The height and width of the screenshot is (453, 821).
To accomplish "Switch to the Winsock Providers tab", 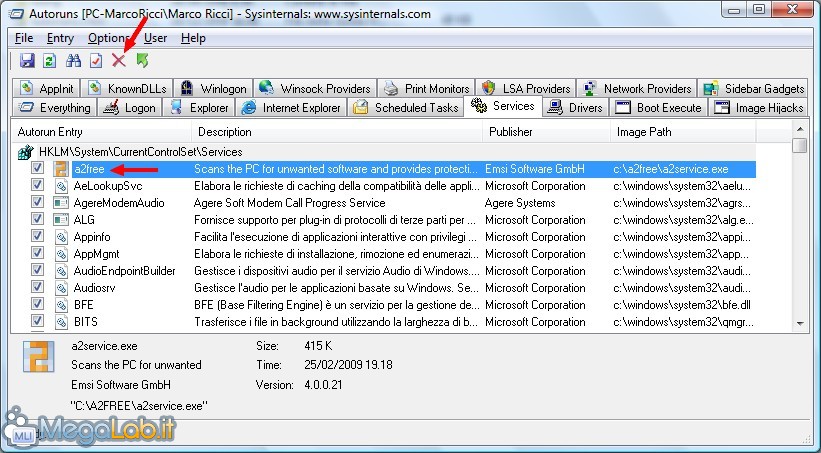I will [315, 89].
